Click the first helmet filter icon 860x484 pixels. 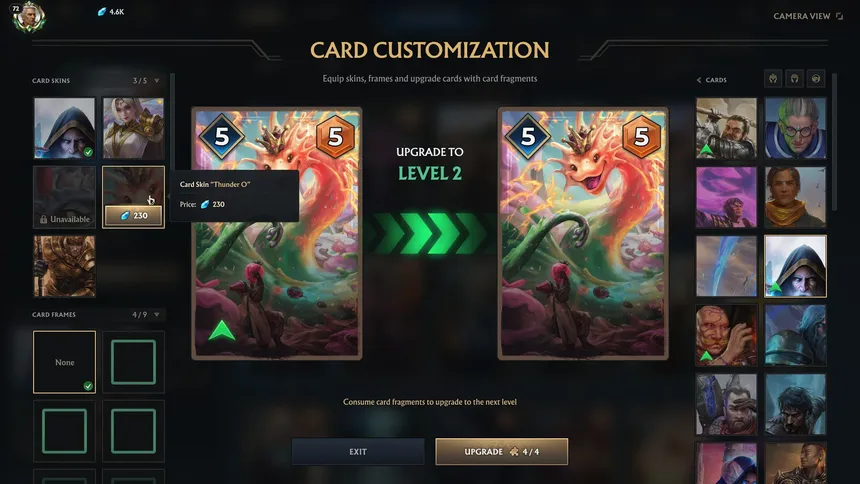(x=773, y=79)
